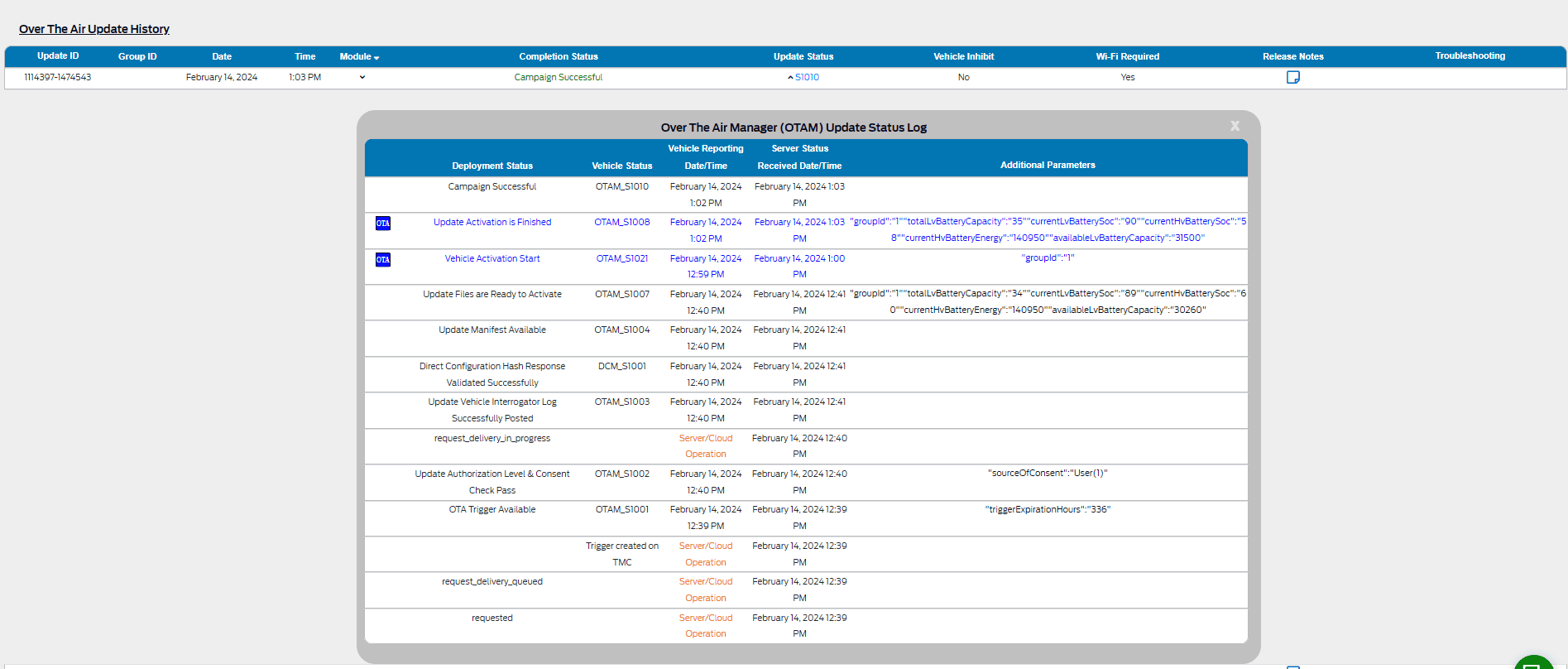This screenshot has height=669, width=1568.
Task: Click the Over The Air Update History heading
Action: (x=94, y=29)
